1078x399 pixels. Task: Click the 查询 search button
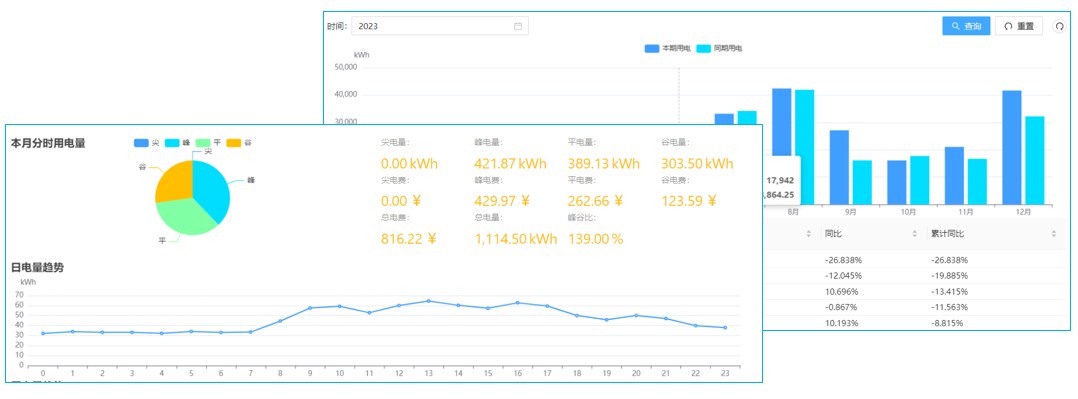[966, 26]
